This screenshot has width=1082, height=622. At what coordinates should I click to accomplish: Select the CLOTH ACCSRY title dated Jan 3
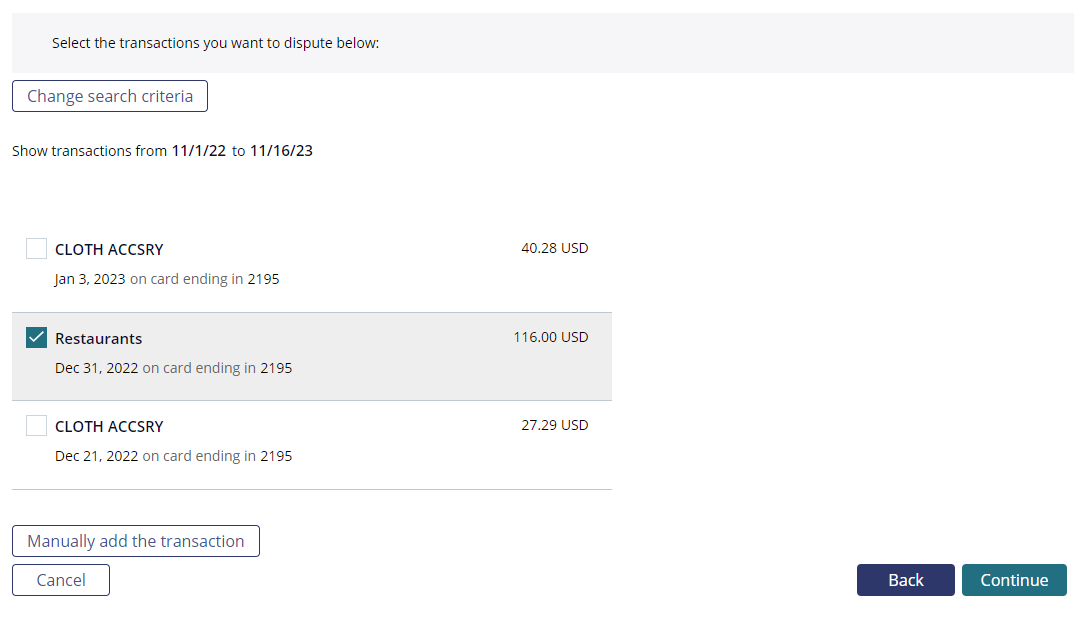109,249
